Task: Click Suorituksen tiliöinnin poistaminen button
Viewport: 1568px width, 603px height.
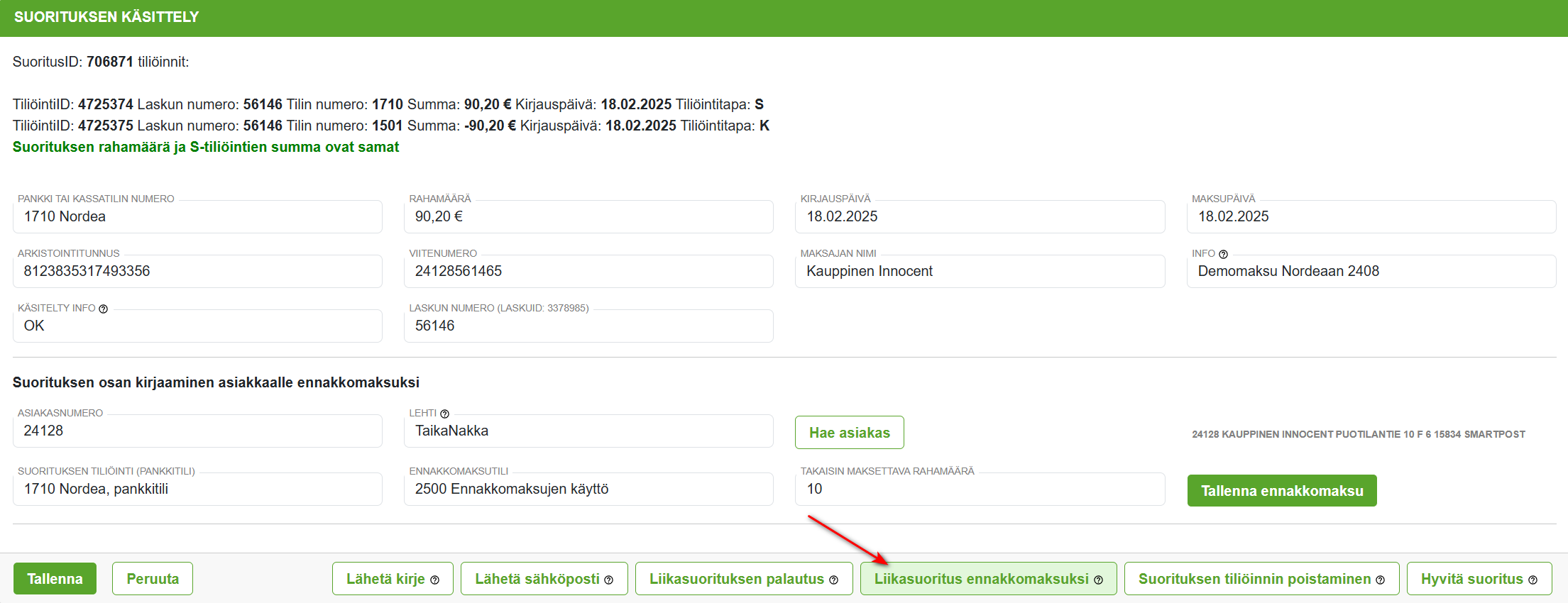Action: tap(1261, 579)
